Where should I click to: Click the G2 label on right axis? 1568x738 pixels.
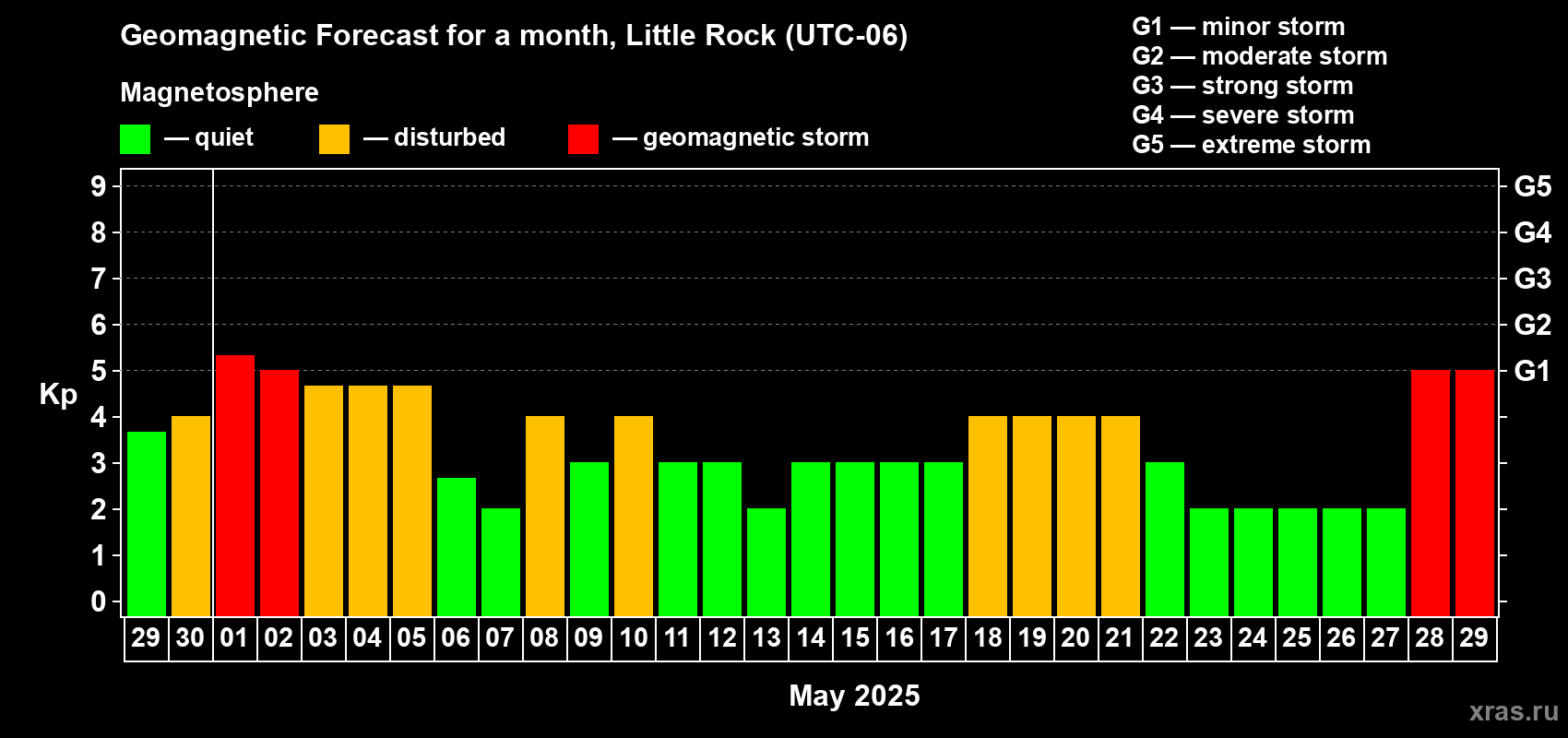pos(1533,325)
